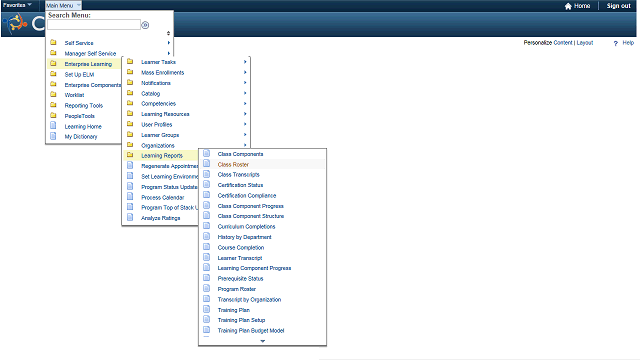640x360 pixels.
Task: Click the folder icon beside Learner Tasks
Action: pyautogui.click(x=130, y=62)
